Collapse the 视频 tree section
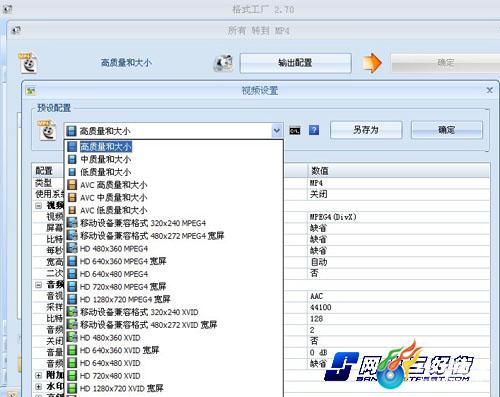 pyautogui.click(x=39, y=206)
